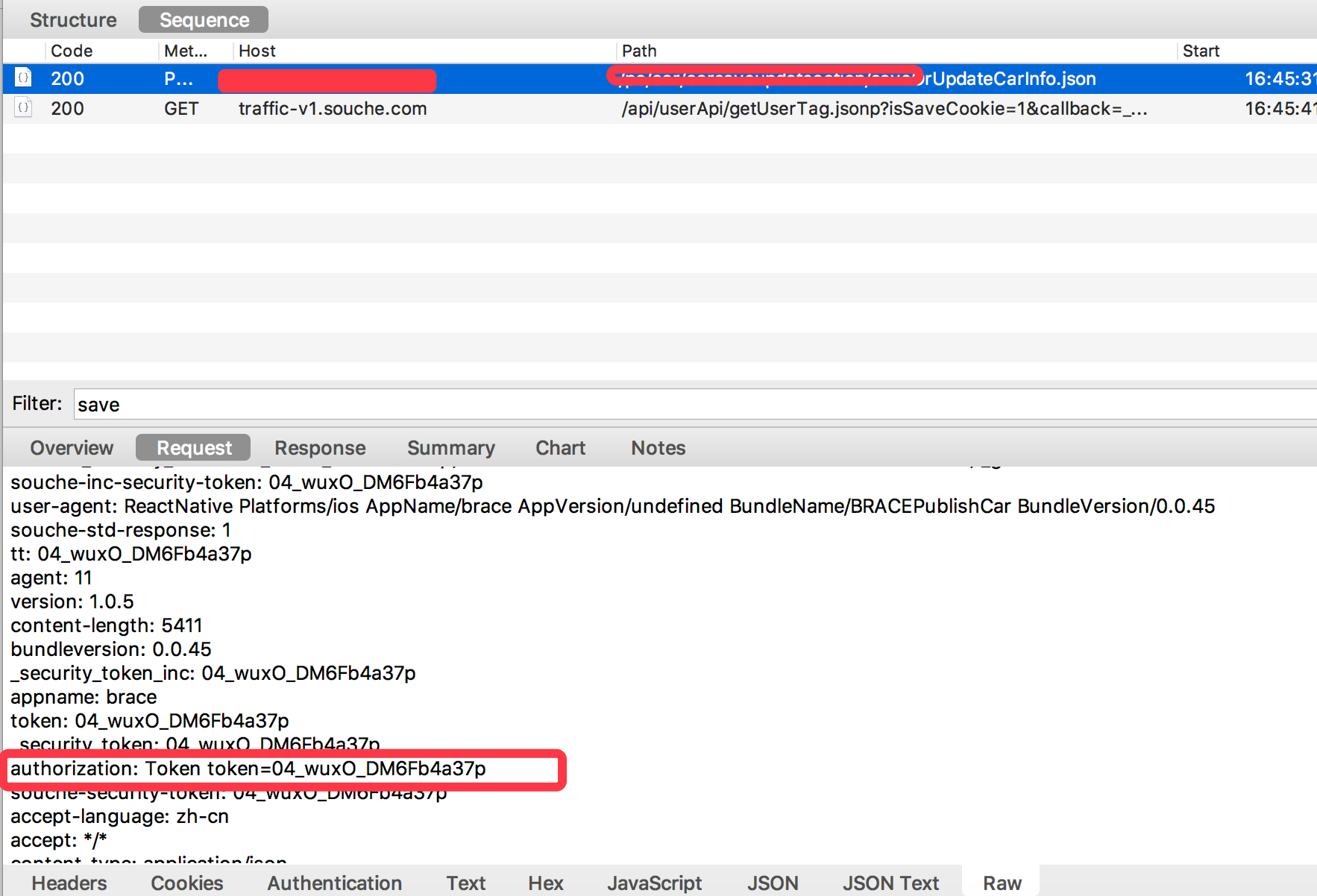Image resolution: width=1317 pixels, height=896 pixels.
Task: Show the JSON view at bottom
Action: click(x=773, y=883)
